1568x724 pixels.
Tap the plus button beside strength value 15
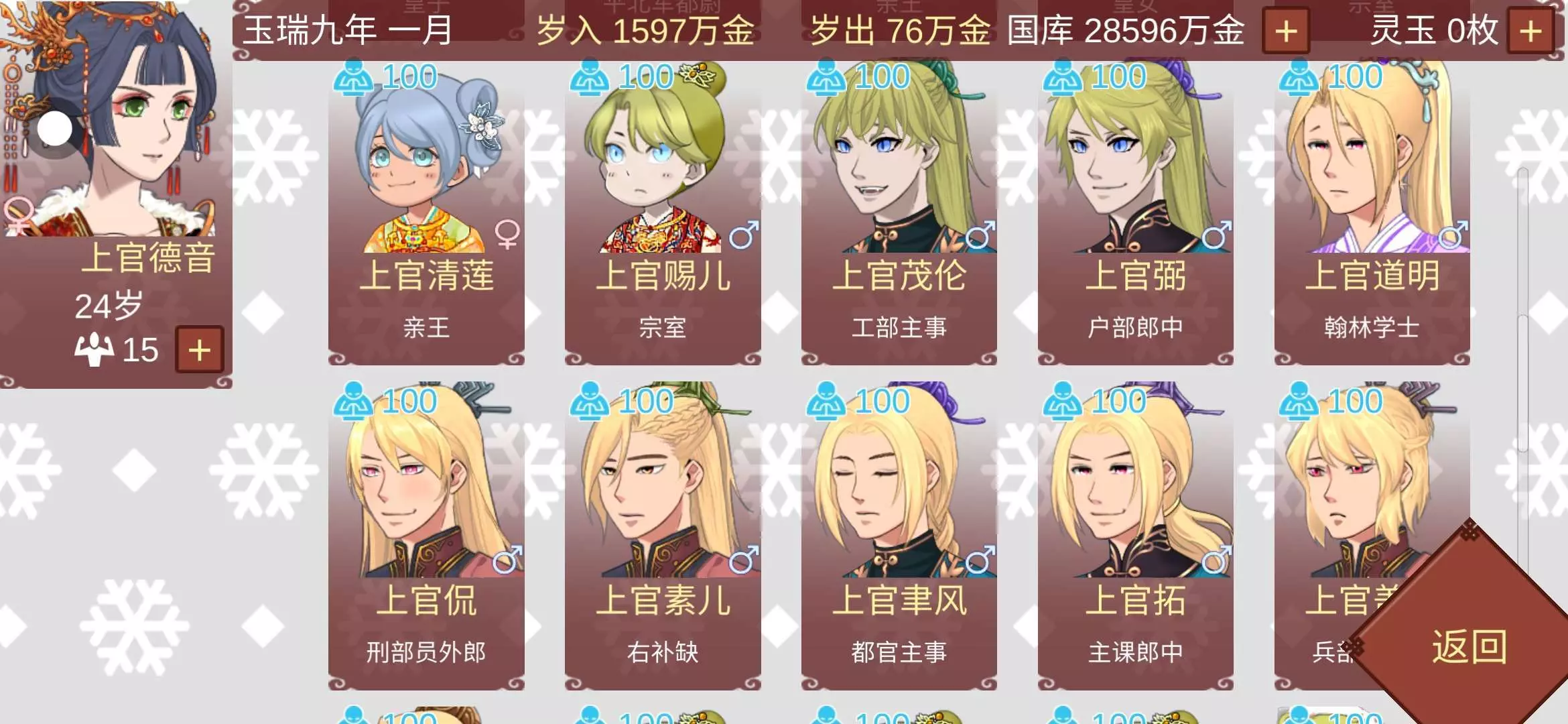coord(199,349)
